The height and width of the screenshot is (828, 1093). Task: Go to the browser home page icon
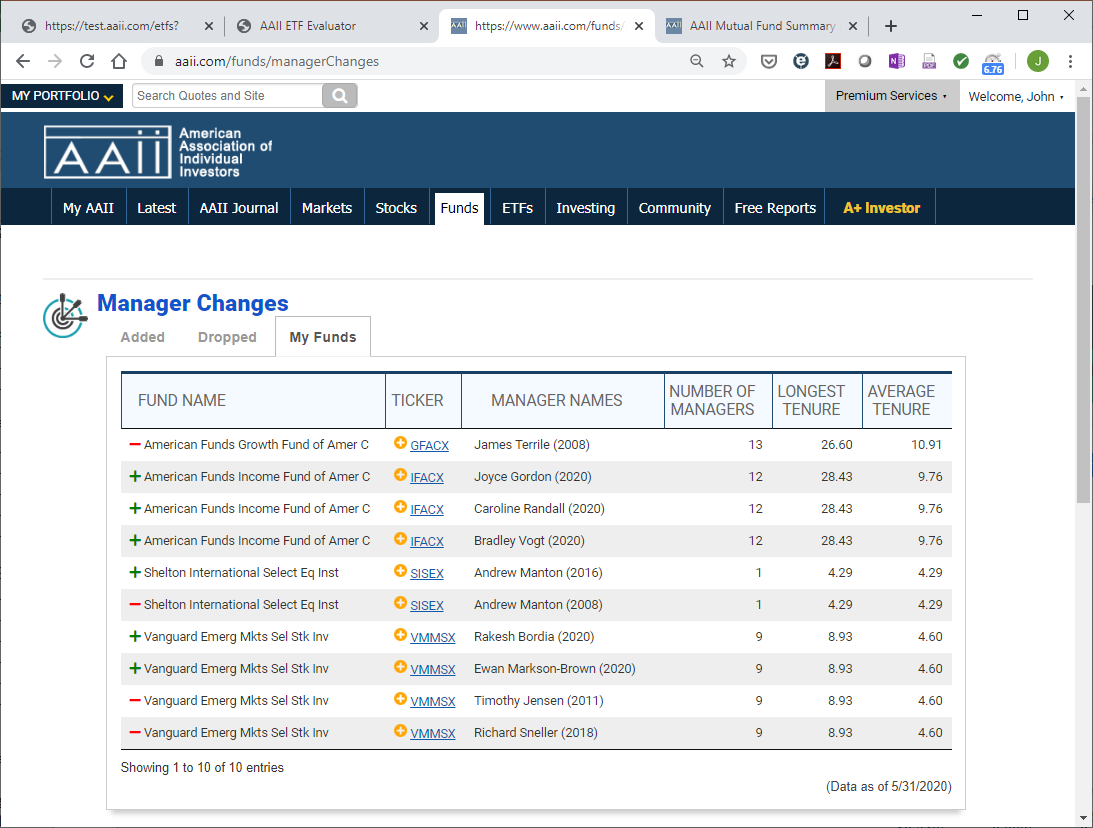(x=119, y=61)
